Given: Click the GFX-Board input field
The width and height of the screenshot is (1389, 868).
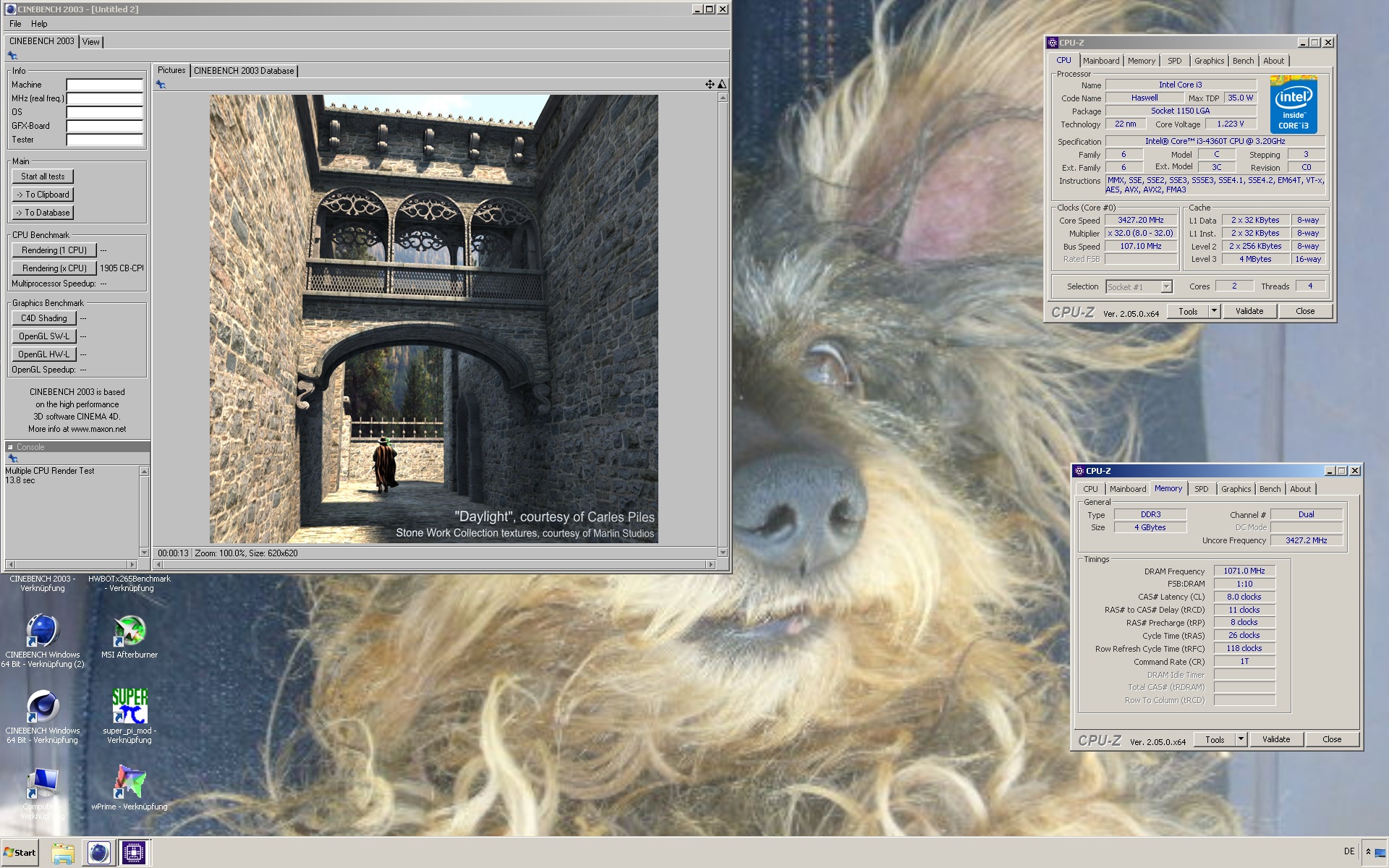Looking at the screenshot, I should coord(105,126).
